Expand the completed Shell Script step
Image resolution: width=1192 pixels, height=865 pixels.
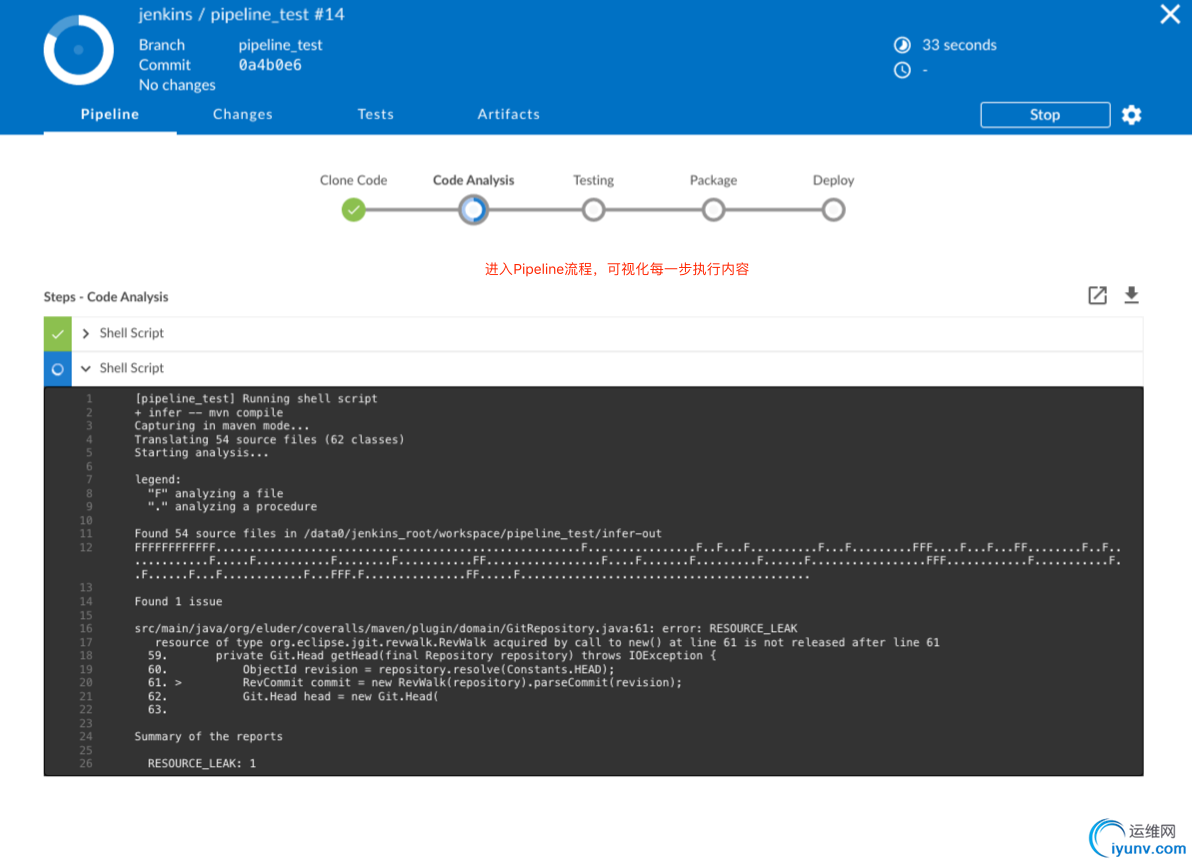coord(86,333)
